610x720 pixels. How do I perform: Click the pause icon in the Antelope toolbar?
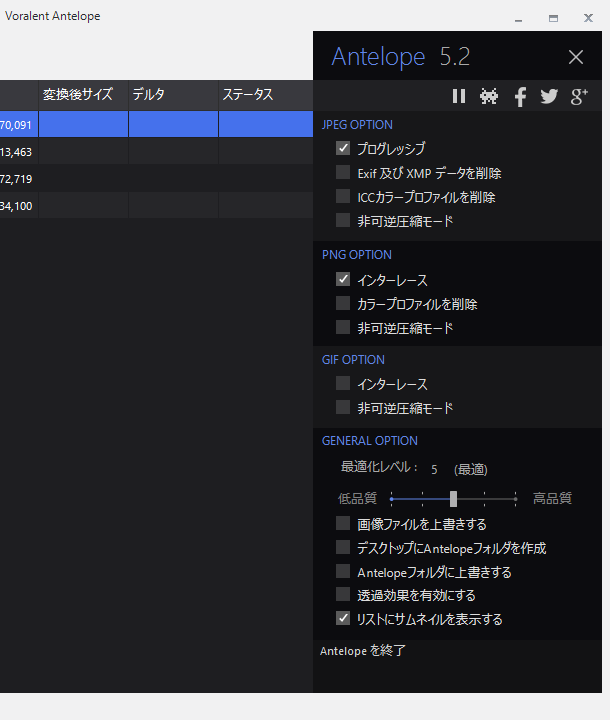(458, 96)
